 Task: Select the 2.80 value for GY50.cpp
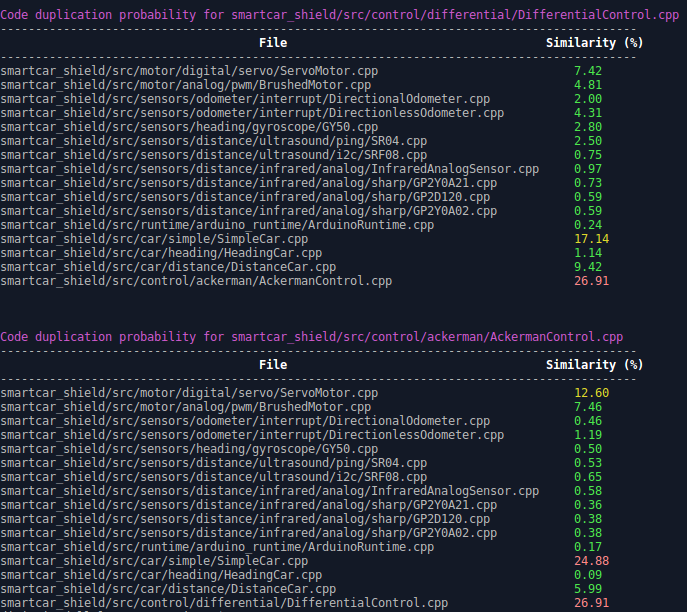coord(588,127)
